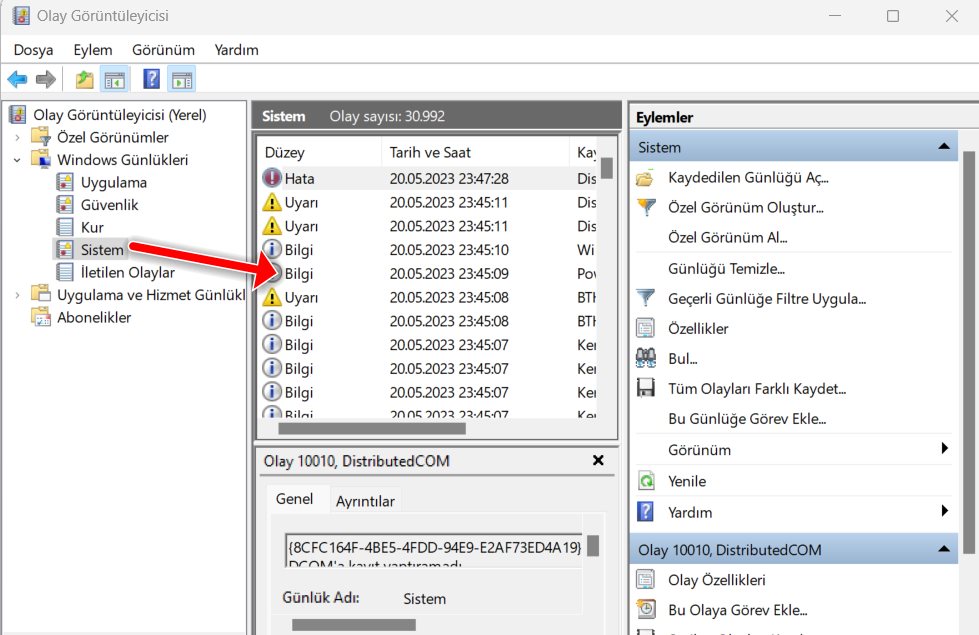The height and width of the screenshot is (635, 979).
Task: Click the Olay Görüntüleyicisi (Yerel) root icon
Action: click(18, 115)
